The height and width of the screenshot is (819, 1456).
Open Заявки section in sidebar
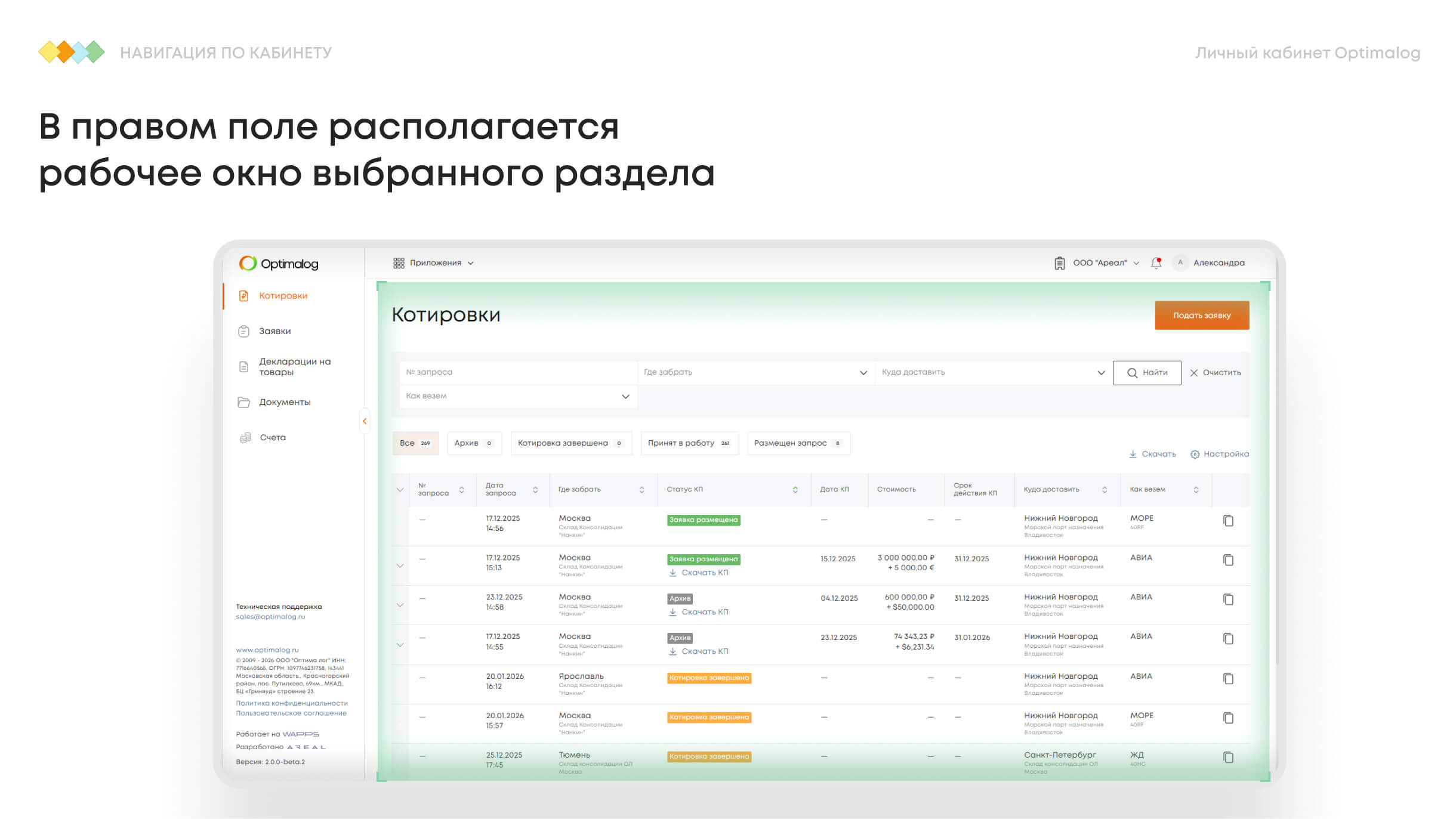pos(274,331)
